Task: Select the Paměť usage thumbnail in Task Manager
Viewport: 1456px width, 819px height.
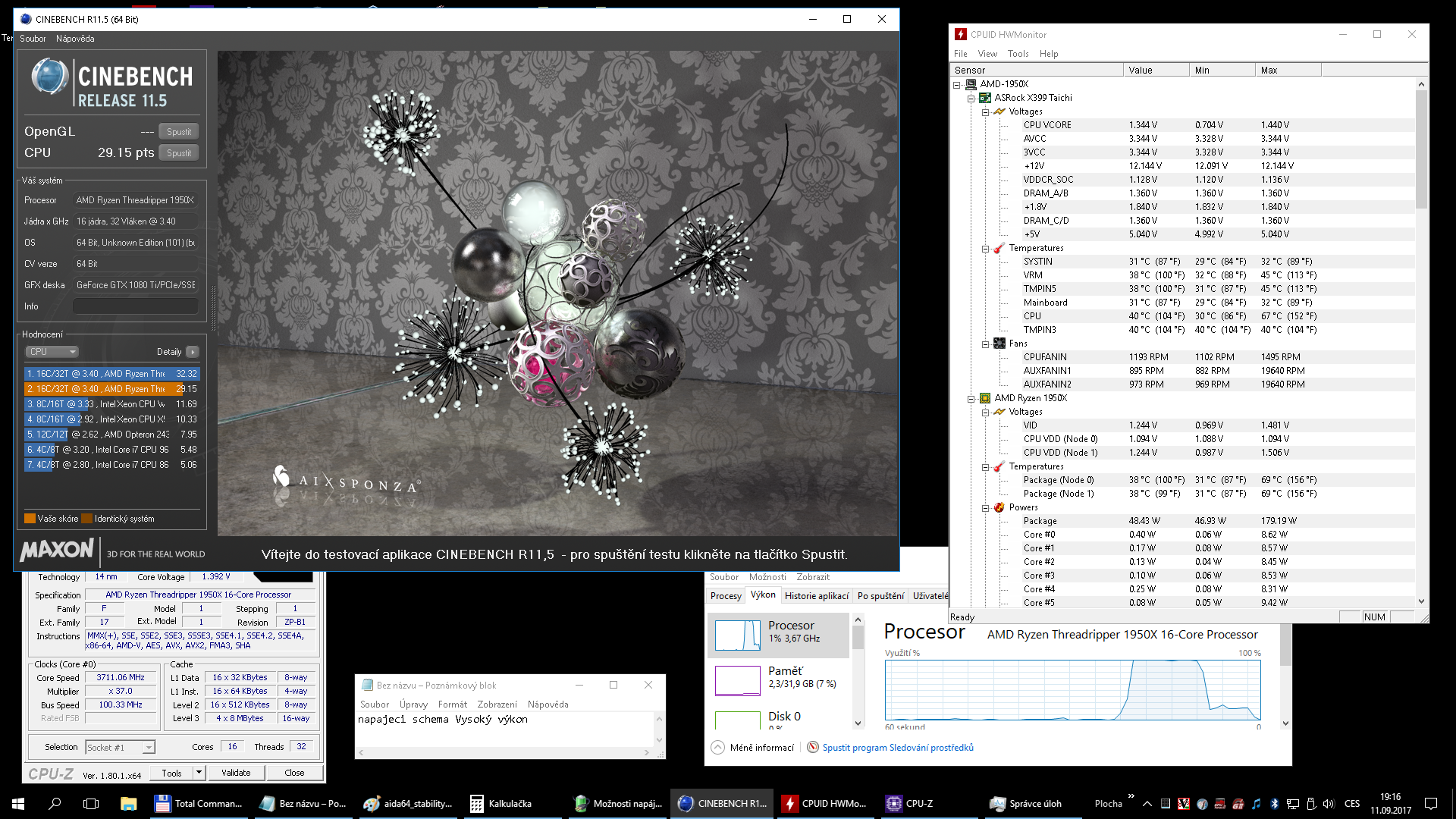Action: coord(737,680)
